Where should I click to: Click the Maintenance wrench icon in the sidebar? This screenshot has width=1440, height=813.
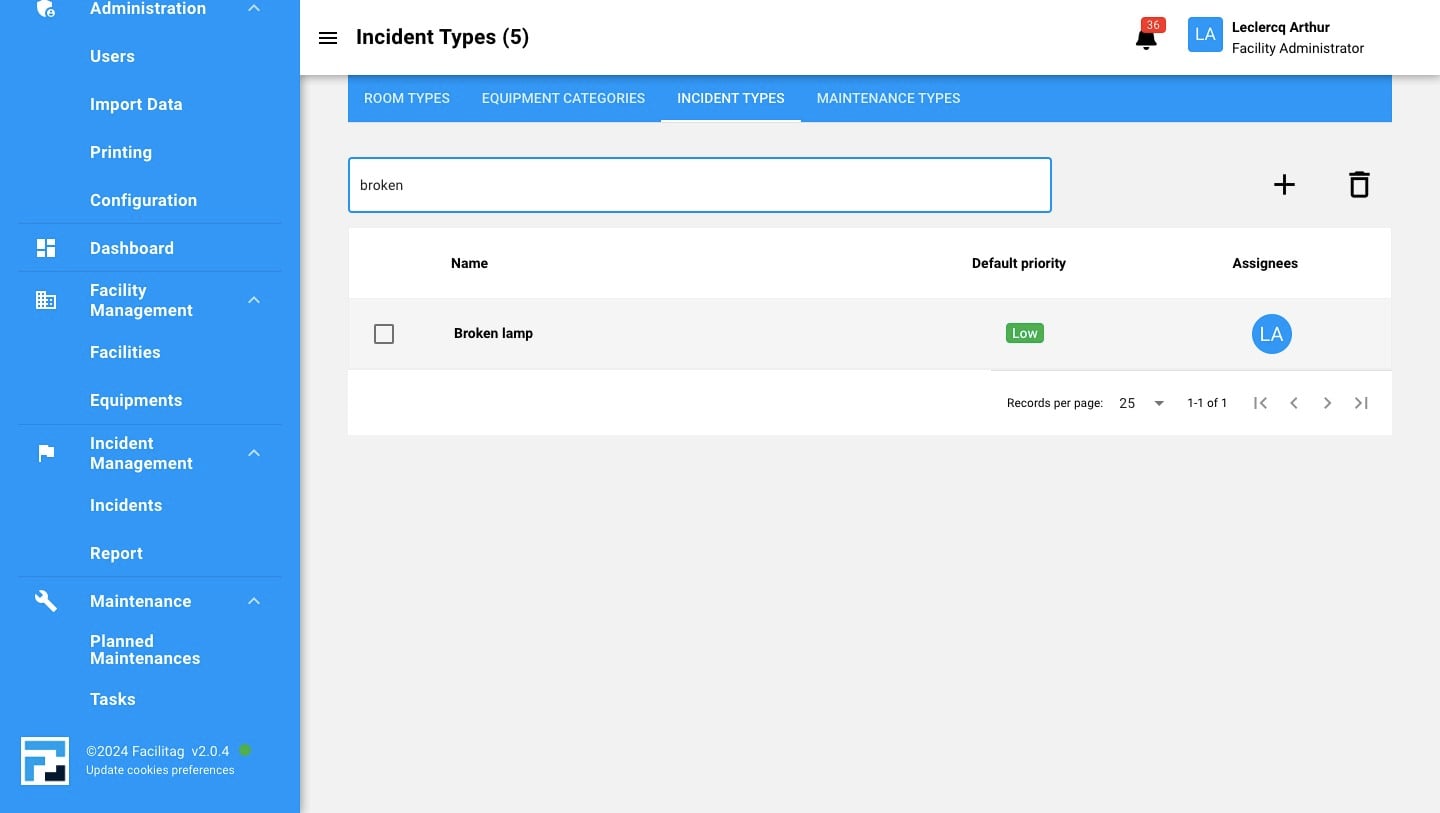point(45,600)
